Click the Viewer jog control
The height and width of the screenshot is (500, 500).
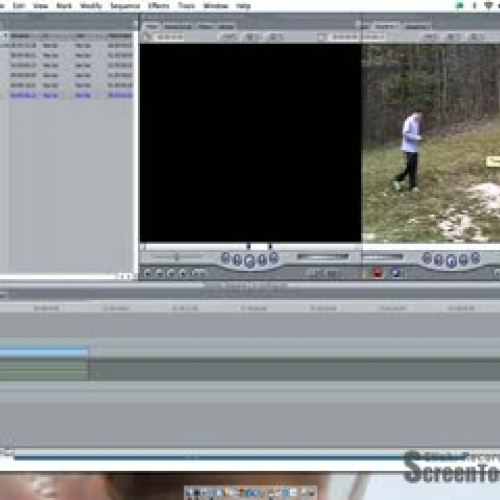pos(322,256)
